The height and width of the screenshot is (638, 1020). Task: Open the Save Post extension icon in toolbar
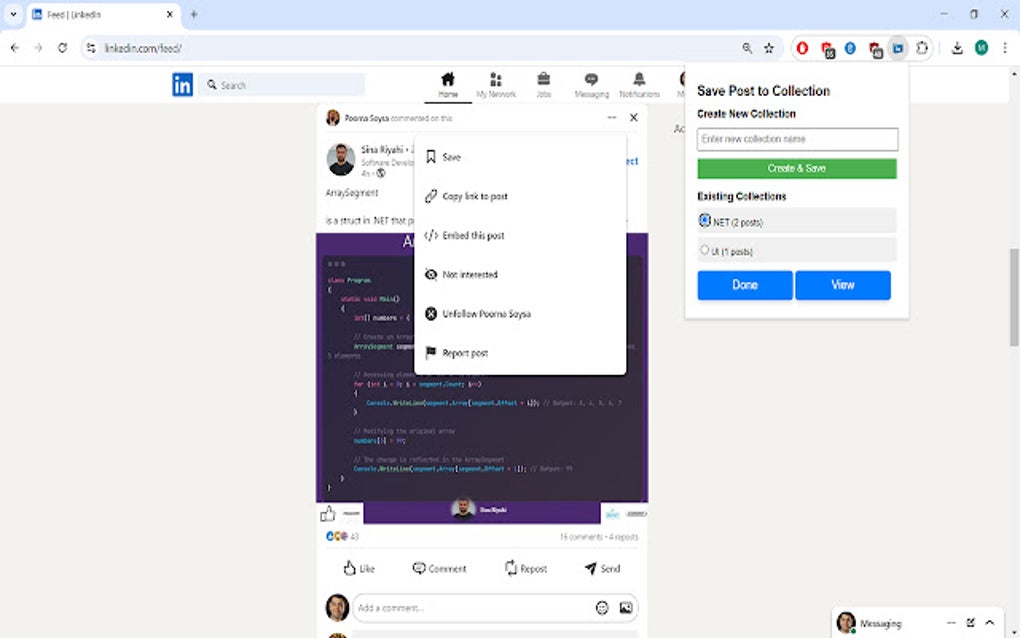897,47
